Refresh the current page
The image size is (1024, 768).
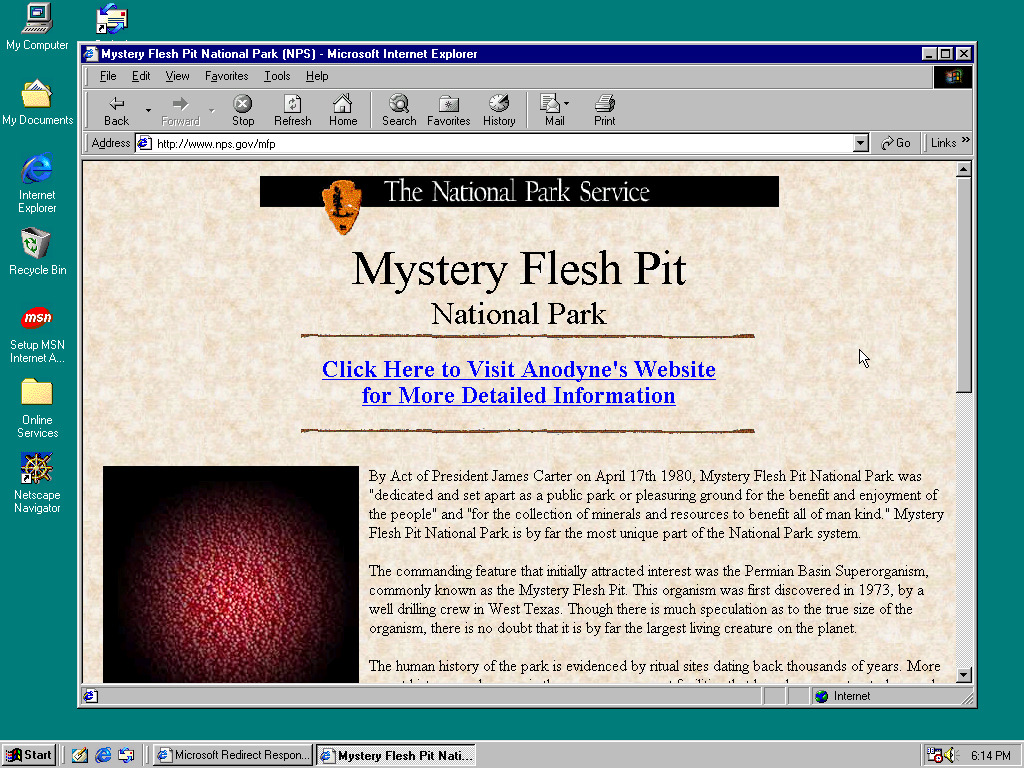coord(293,110)
